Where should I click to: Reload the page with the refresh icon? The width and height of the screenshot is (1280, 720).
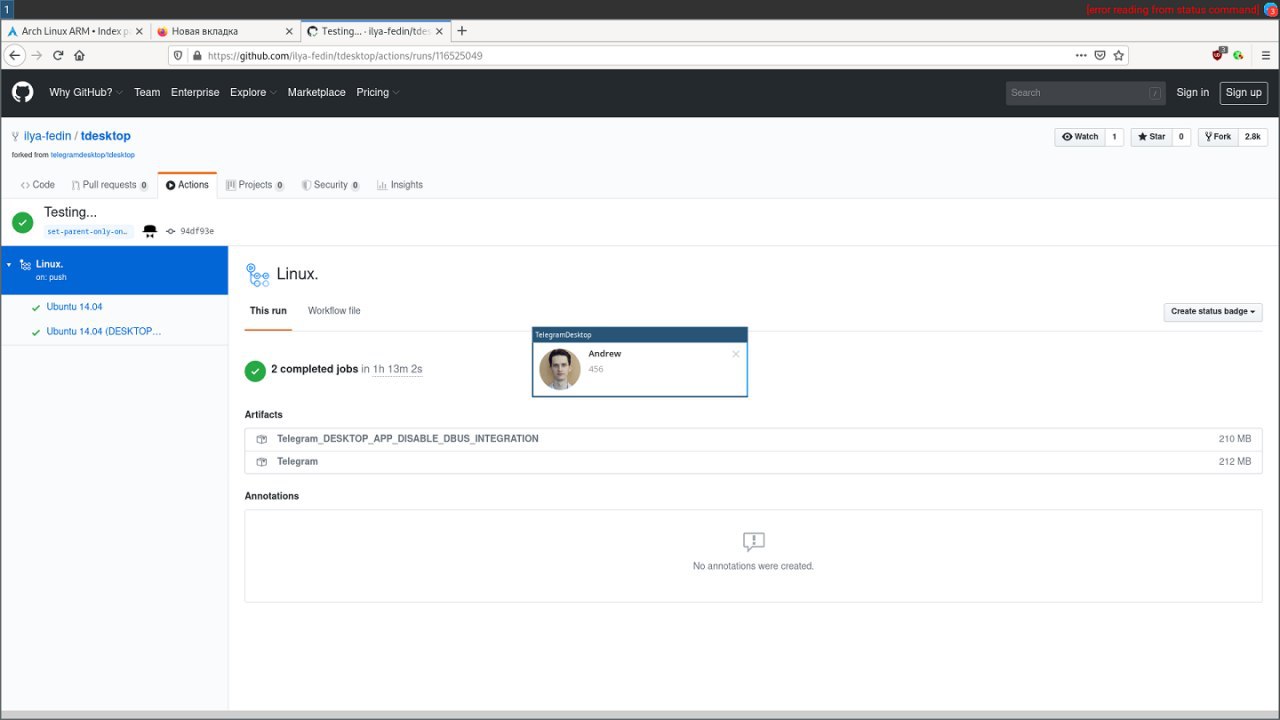pos(58,55)
